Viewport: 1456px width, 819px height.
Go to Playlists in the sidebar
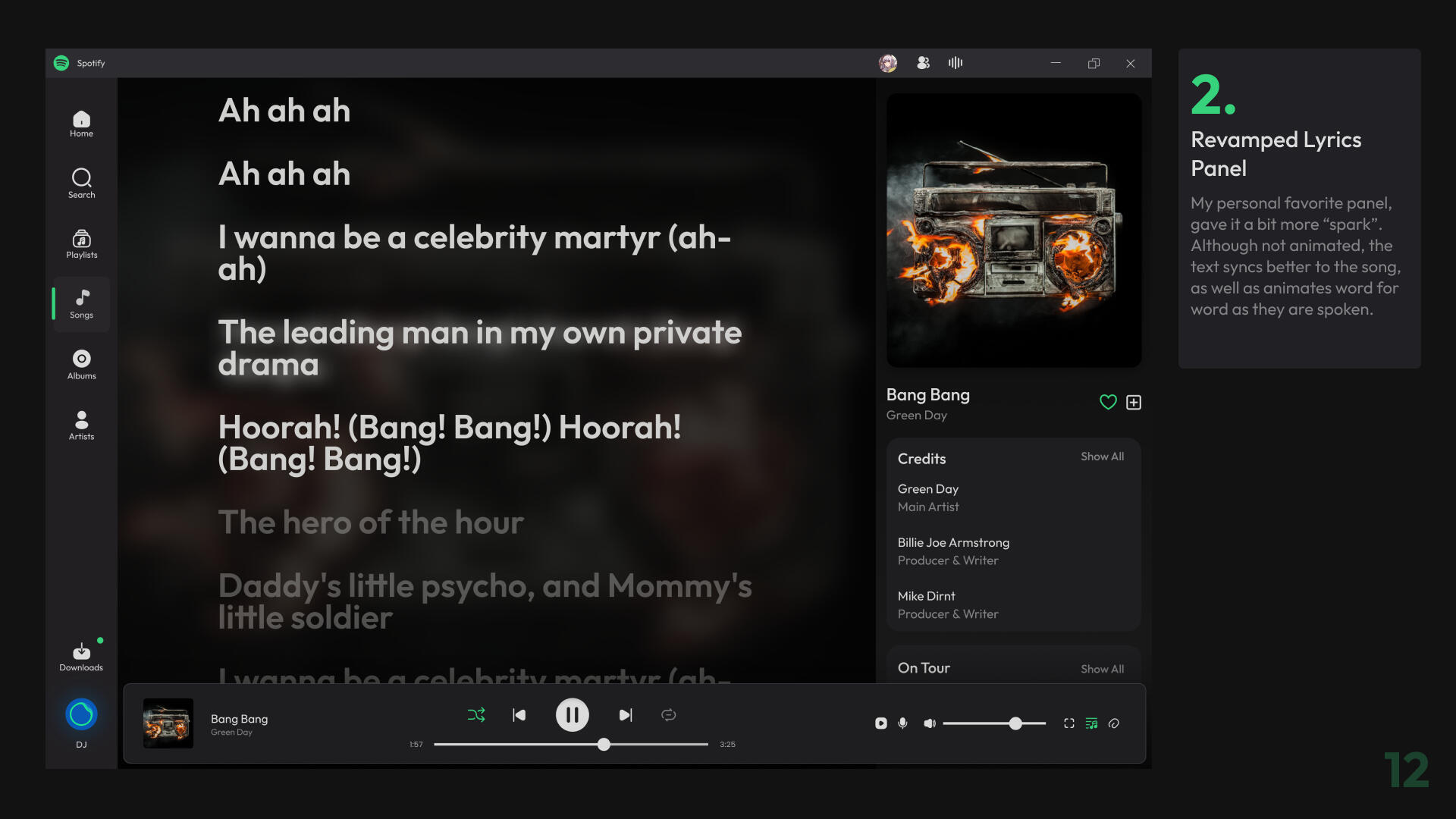81,244
